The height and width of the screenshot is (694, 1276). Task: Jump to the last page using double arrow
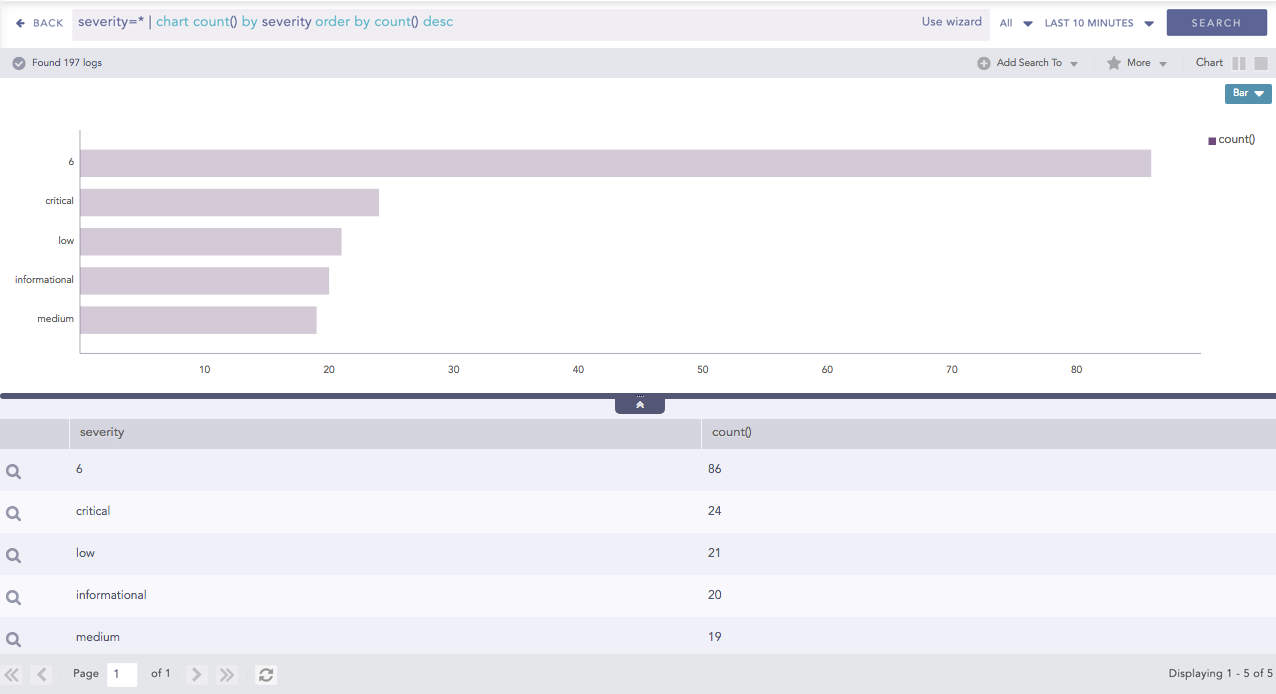click(x=227, y=675)
